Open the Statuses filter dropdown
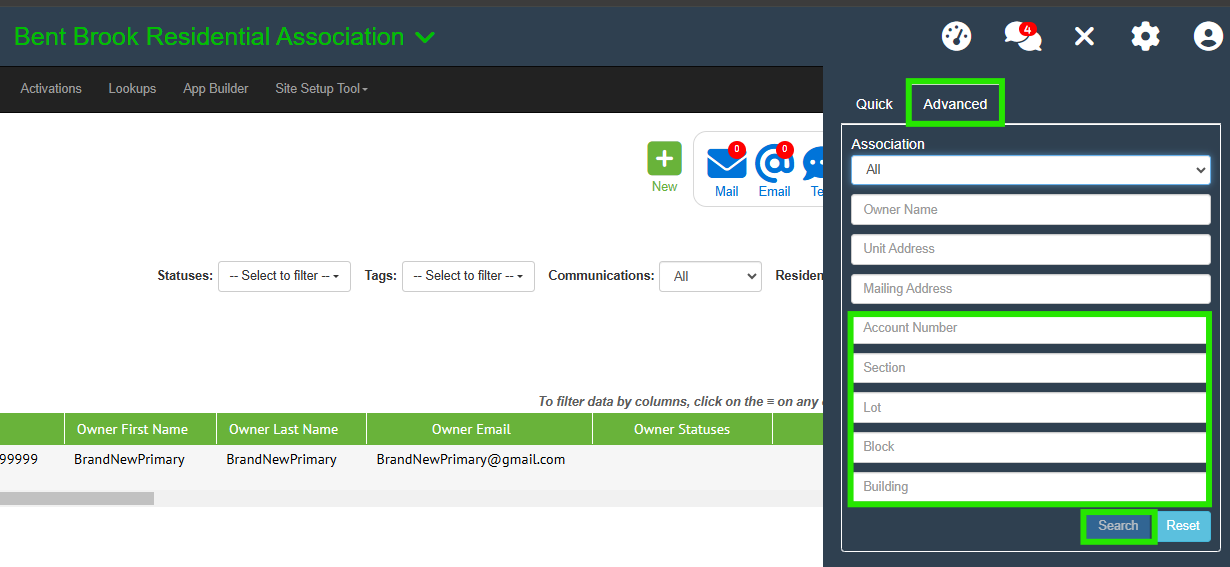Image resolution: width=1230 pixels, height=567 pixels. coord(284,276)
